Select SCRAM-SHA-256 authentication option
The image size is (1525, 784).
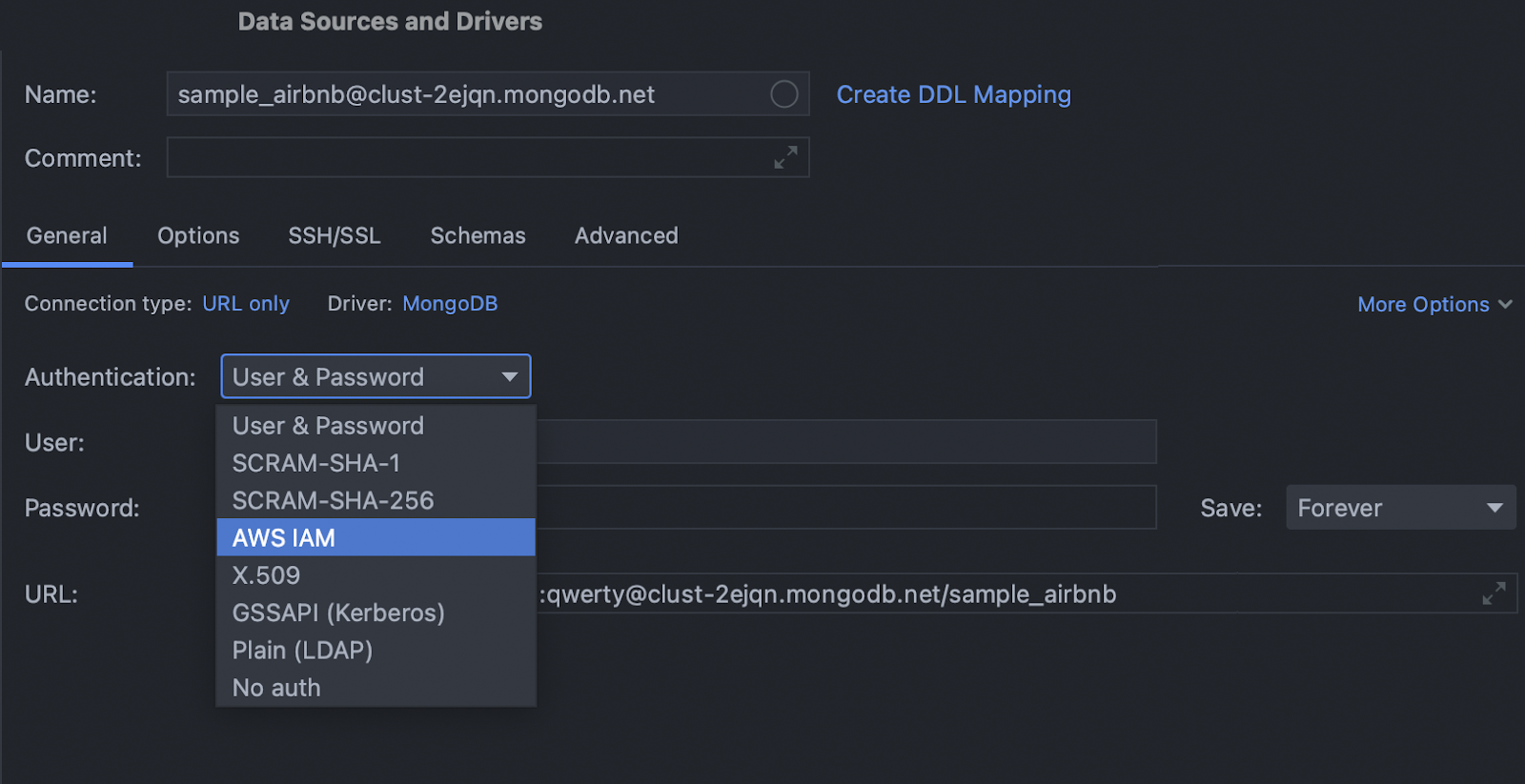(x=333, y=500)
